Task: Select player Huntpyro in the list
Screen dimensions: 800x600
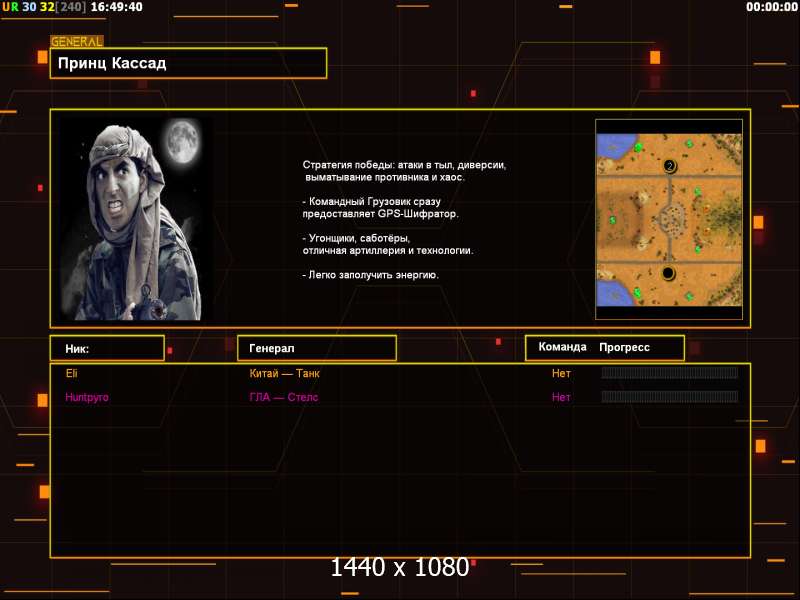Action: click(x=87, y=397)
